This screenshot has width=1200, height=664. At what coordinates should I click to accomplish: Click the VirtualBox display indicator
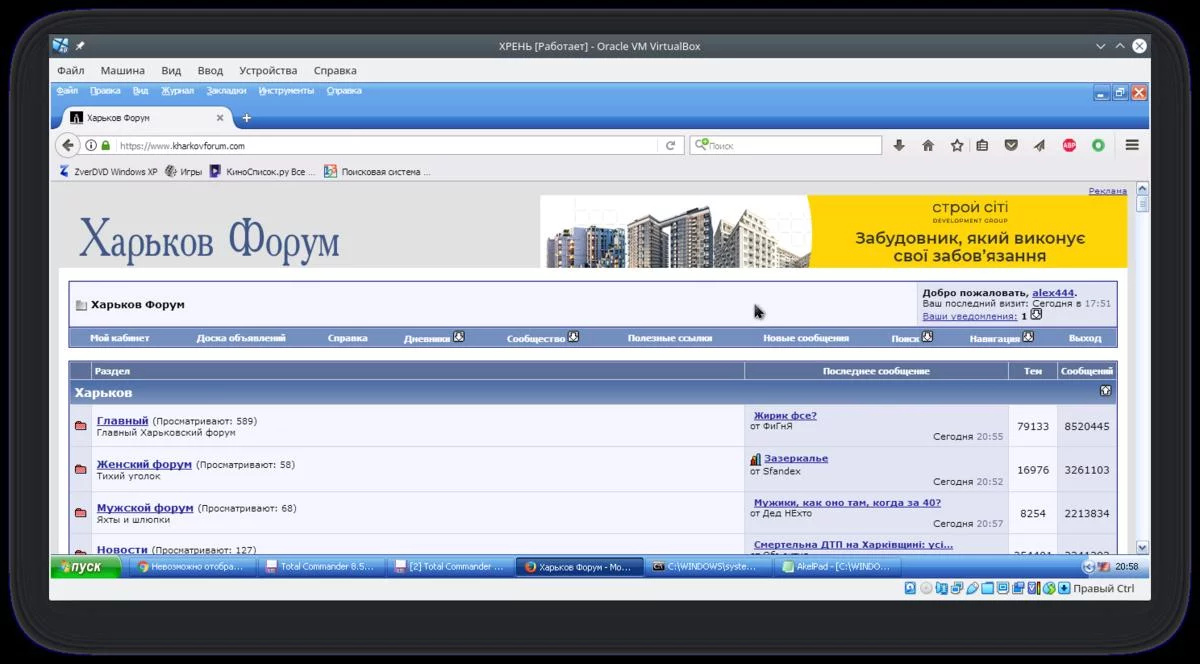[1002, 588]
